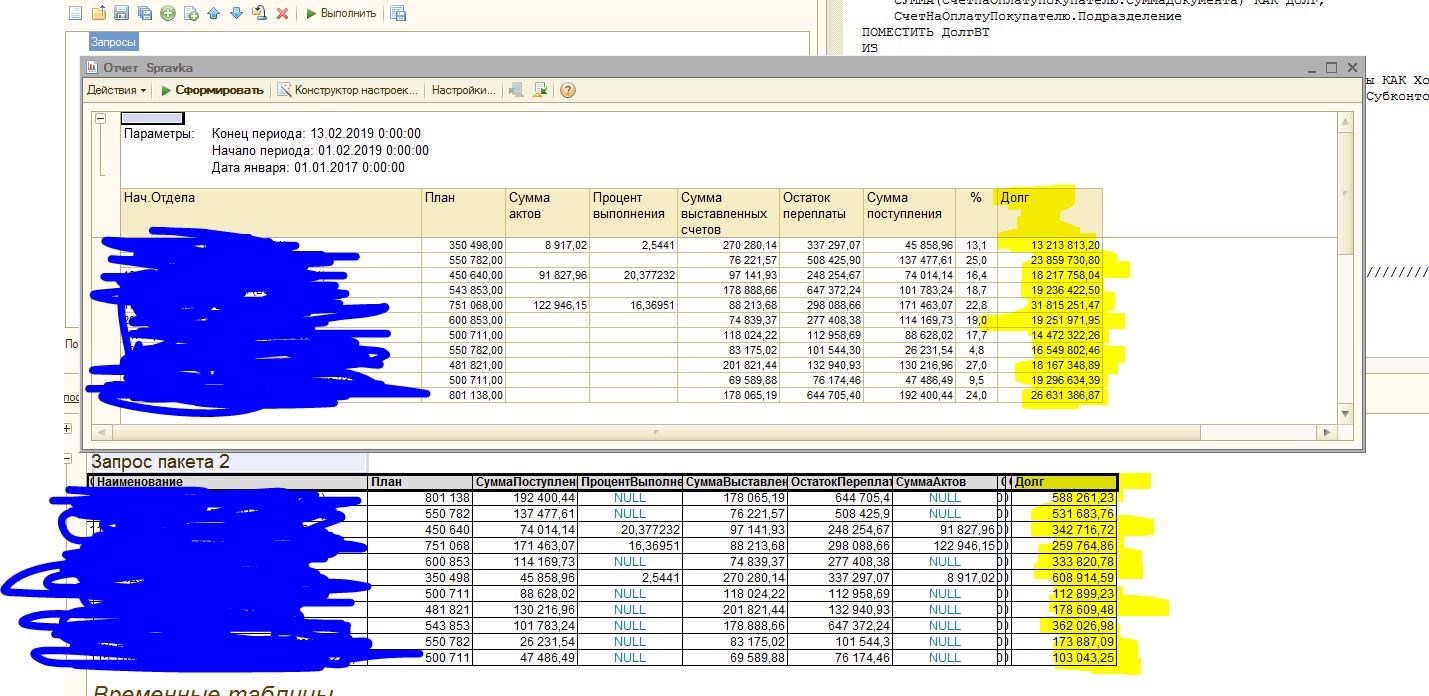Save with the floppy disk icon
Image resolution: width=1429 pixels, height=696 pixels.
pyautogui.click(x=121, y=13)
